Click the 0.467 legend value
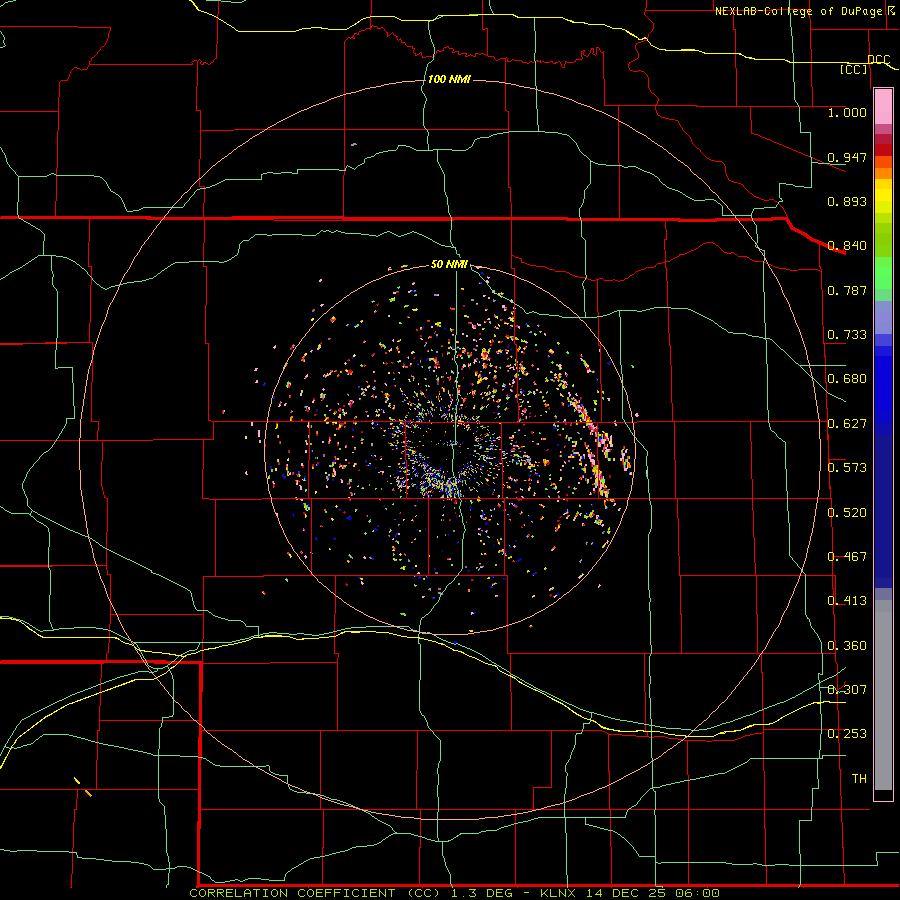The image size is (900, 900). (847, 557)
